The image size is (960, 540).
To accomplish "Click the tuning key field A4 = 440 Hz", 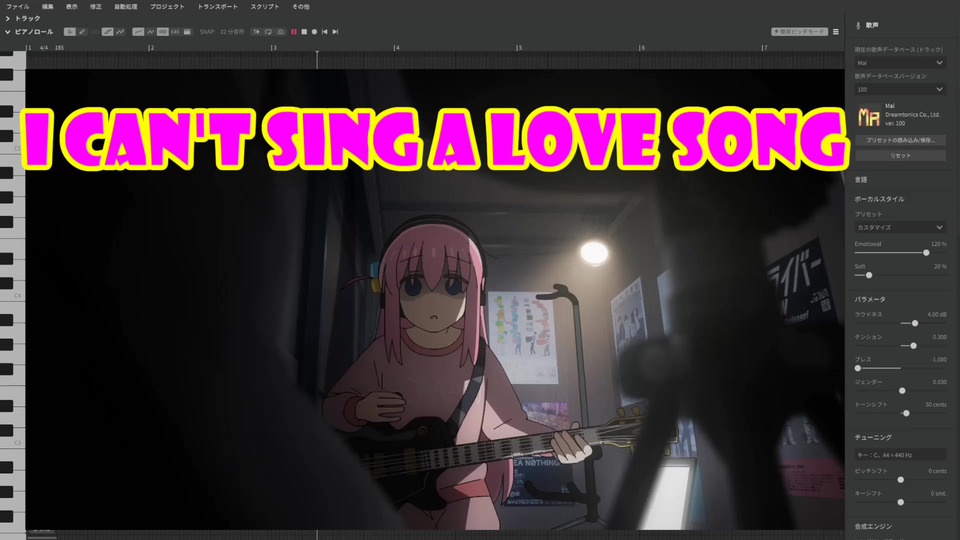I will [x=900, y=455].
